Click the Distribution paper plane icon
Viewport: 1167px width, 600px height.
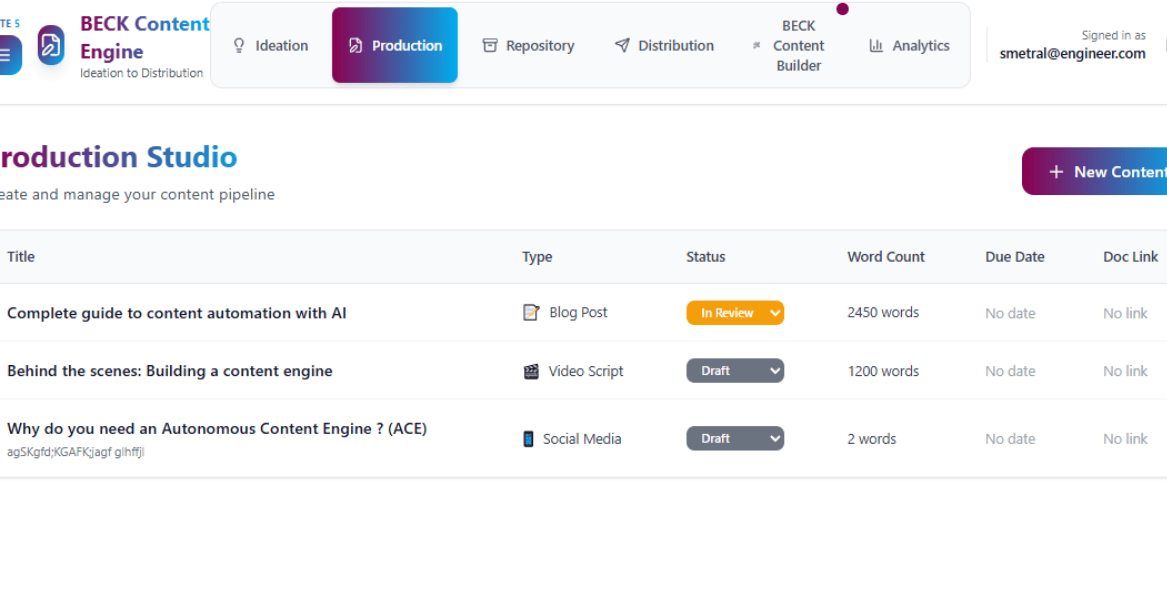622,46
